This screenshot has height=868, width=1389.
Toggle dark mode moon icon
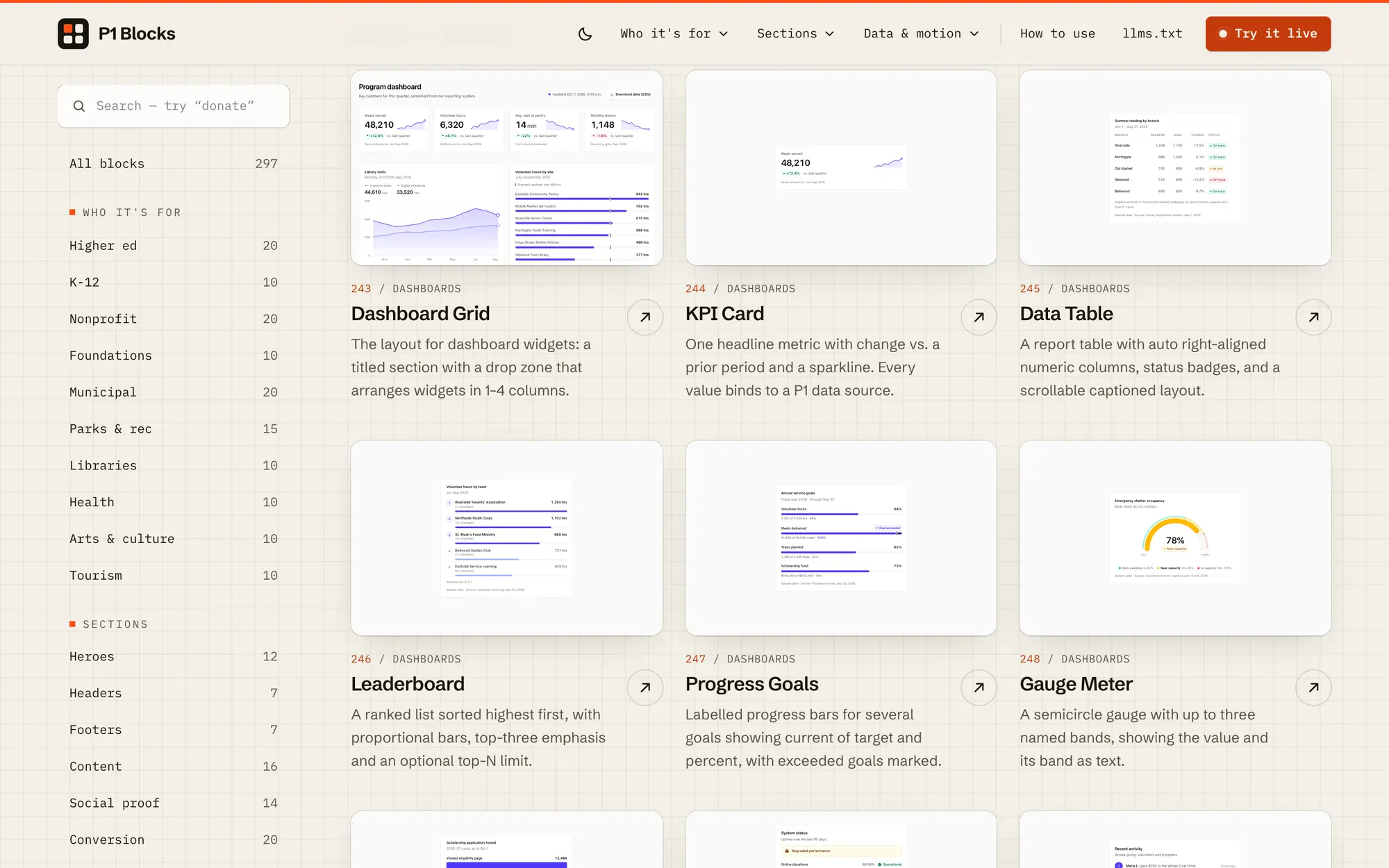[x=585, y=33]
